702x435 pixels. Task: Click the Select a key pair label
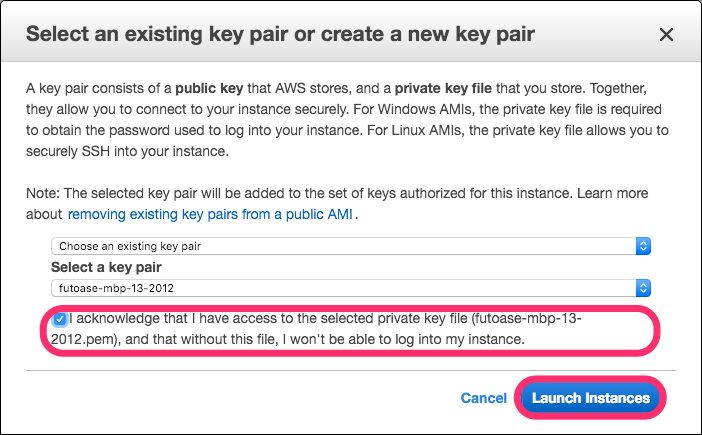click(106, 267)
